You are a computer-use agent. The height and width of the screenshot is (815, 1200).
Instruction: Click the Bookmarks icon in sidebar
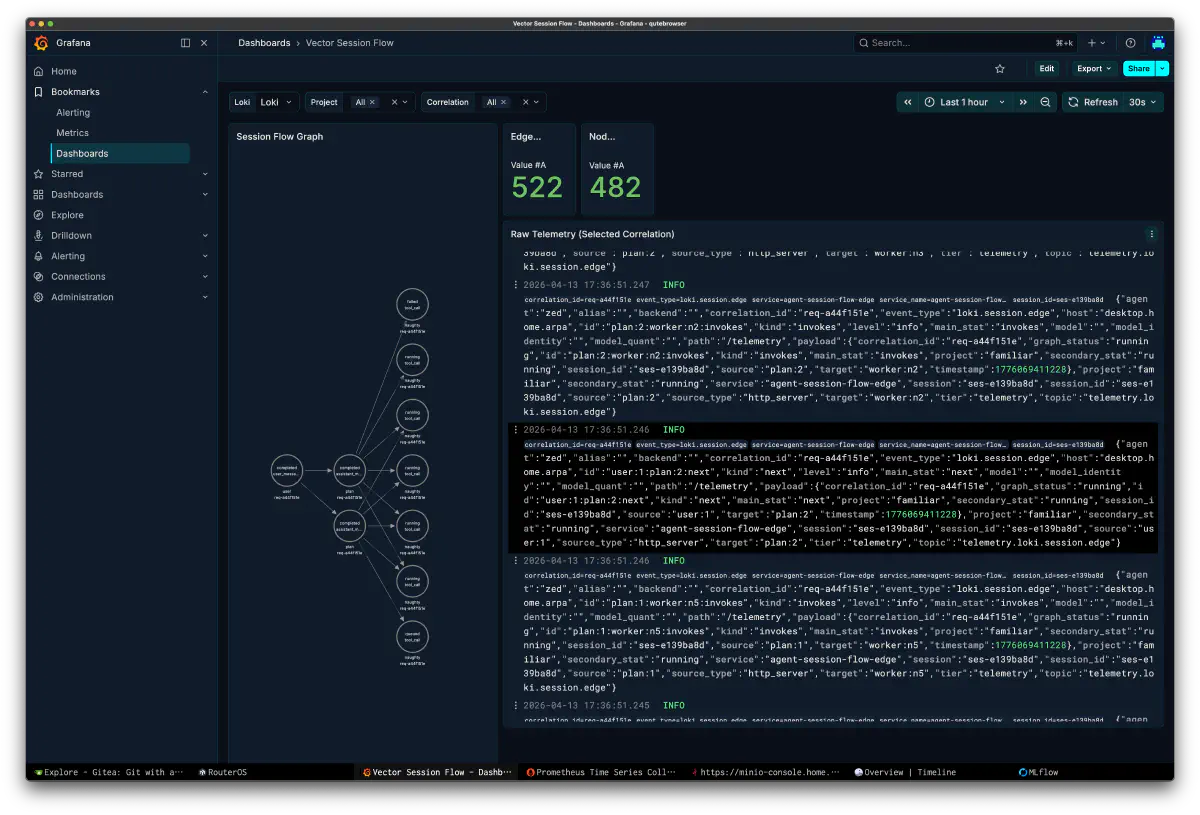[39, 92]
